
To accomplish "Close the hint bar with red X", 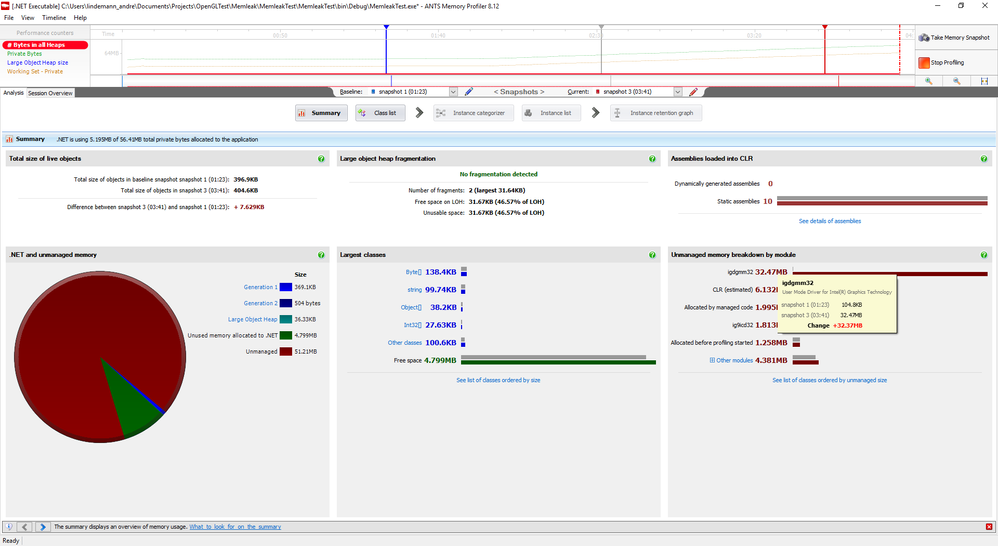I will pos(988,527).
